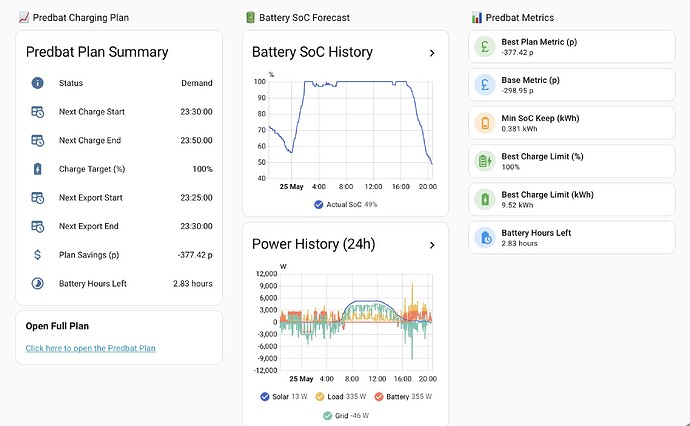The width and height of the screenshot is (690, 426).
Task: Click the Battery Hours Left clock icon in Plan Summary
Action: point(37,283)
